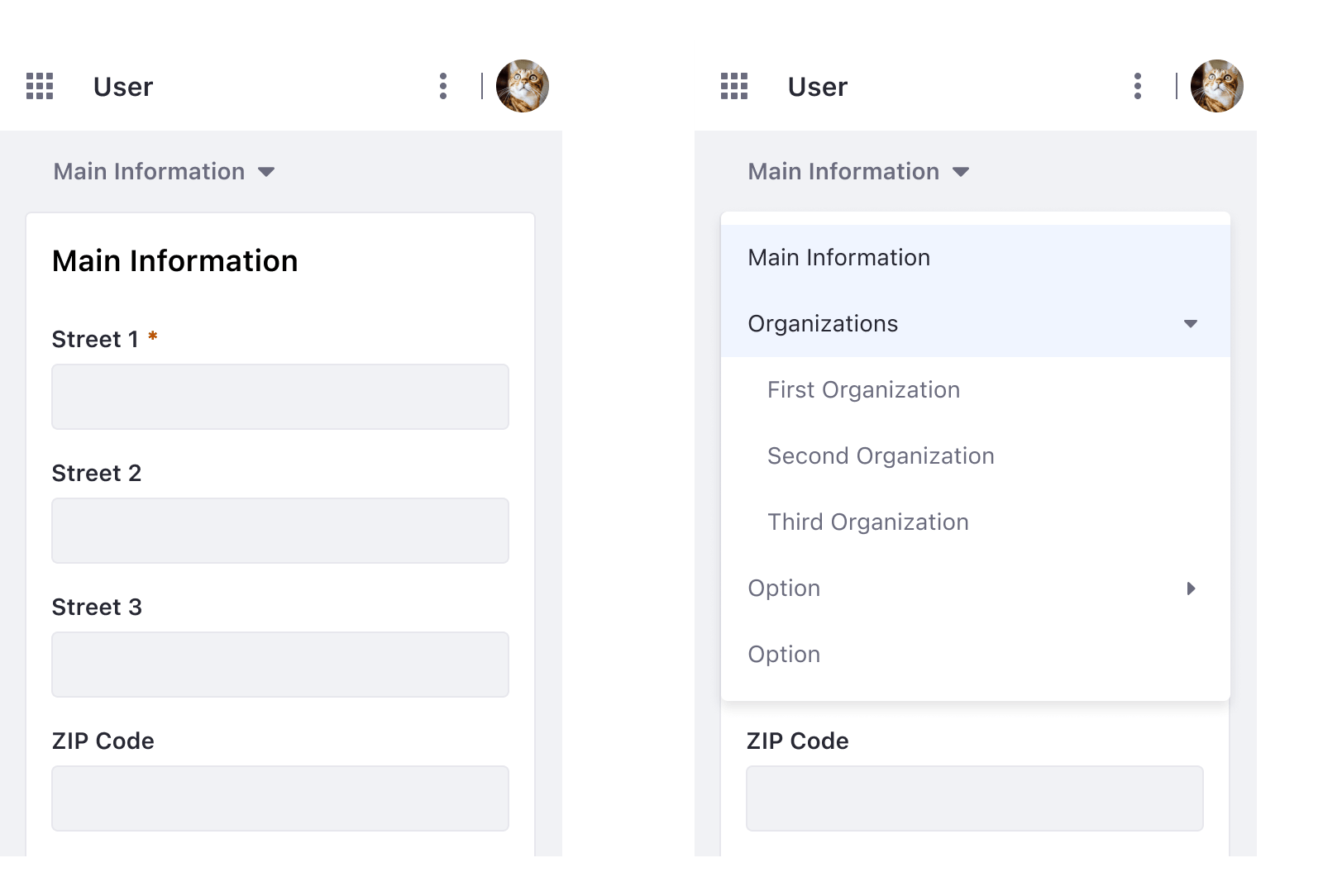Click ZIP Code field in left panel
This screenshot has height=896, width=1323.
pos(280,798)
